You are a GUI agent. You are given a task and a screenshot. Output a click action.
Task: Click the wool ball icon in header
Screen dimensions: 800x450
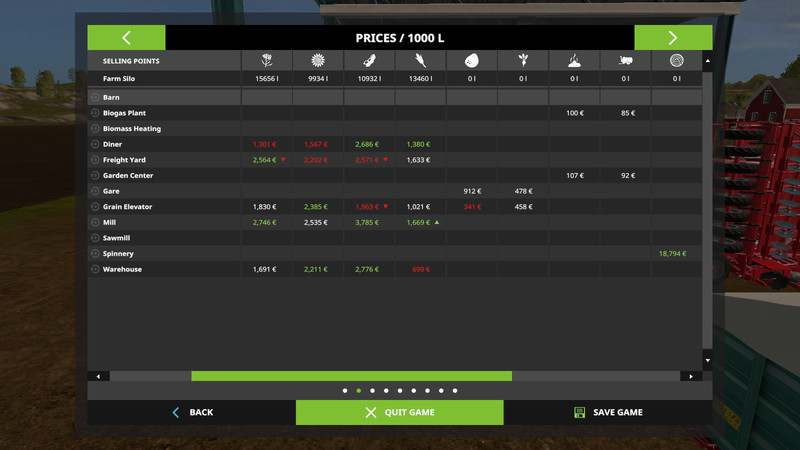tap(676, 61)
